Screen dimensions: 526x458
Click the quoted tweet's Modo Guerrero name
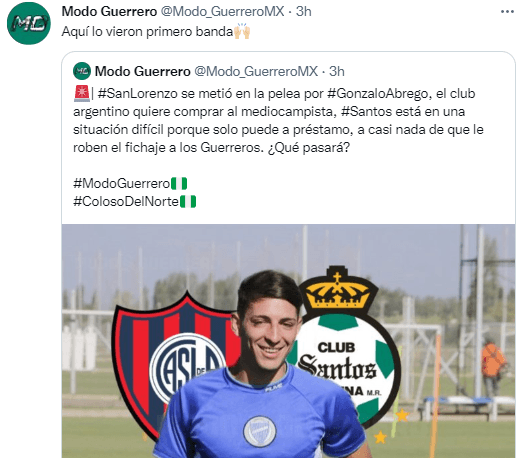pyautogui.click(x=143, y=71)
